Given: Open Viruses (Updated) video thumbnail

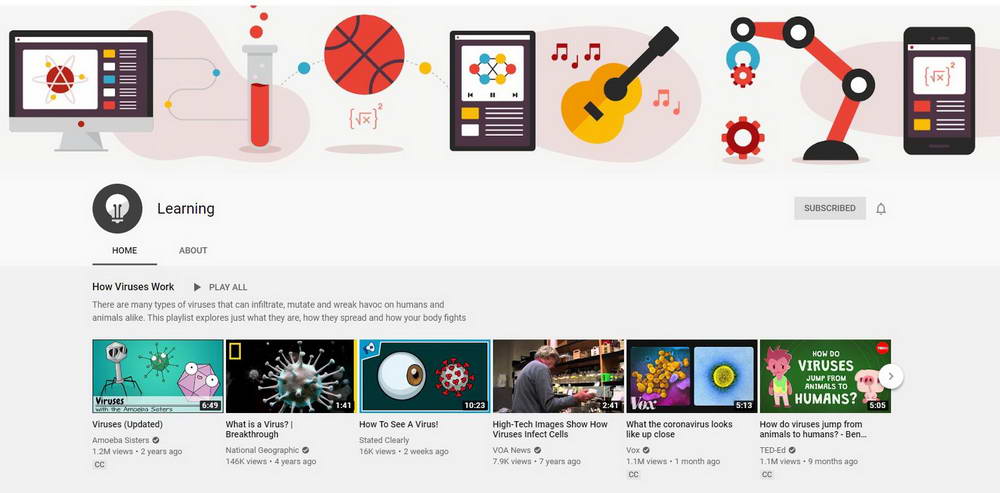Looking at the screenshot, I should (x=158, y=376).
